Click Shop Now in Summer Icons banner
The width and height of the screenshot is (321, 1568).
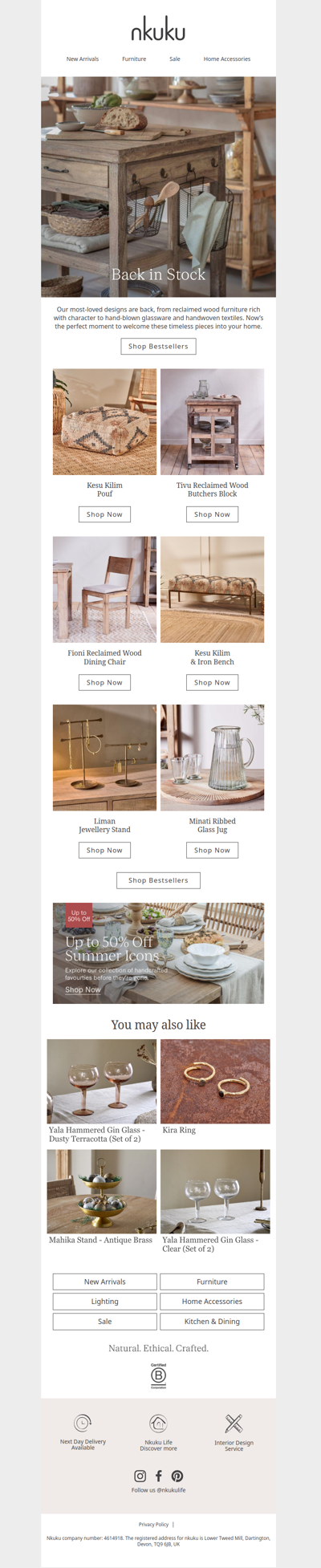coord(83,989)
